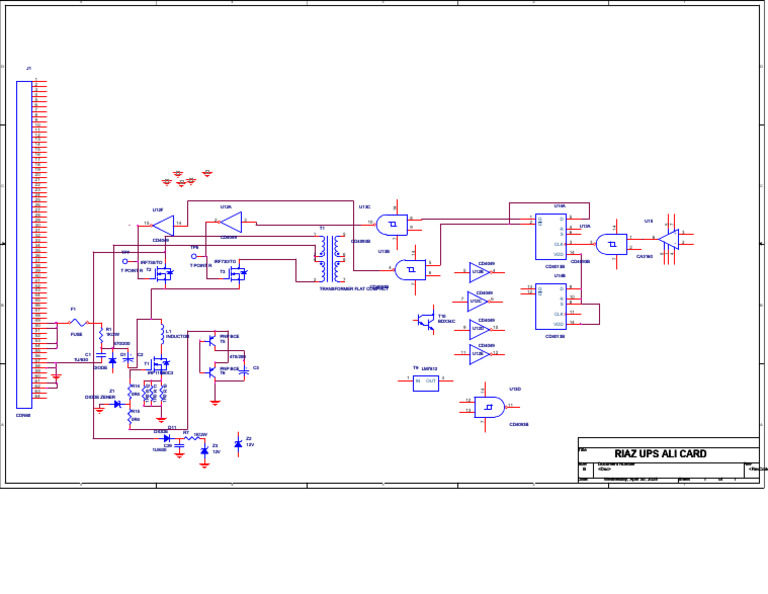Click resistor R14
The height and width of the screenshot is (594, 768).
(130, 391)
